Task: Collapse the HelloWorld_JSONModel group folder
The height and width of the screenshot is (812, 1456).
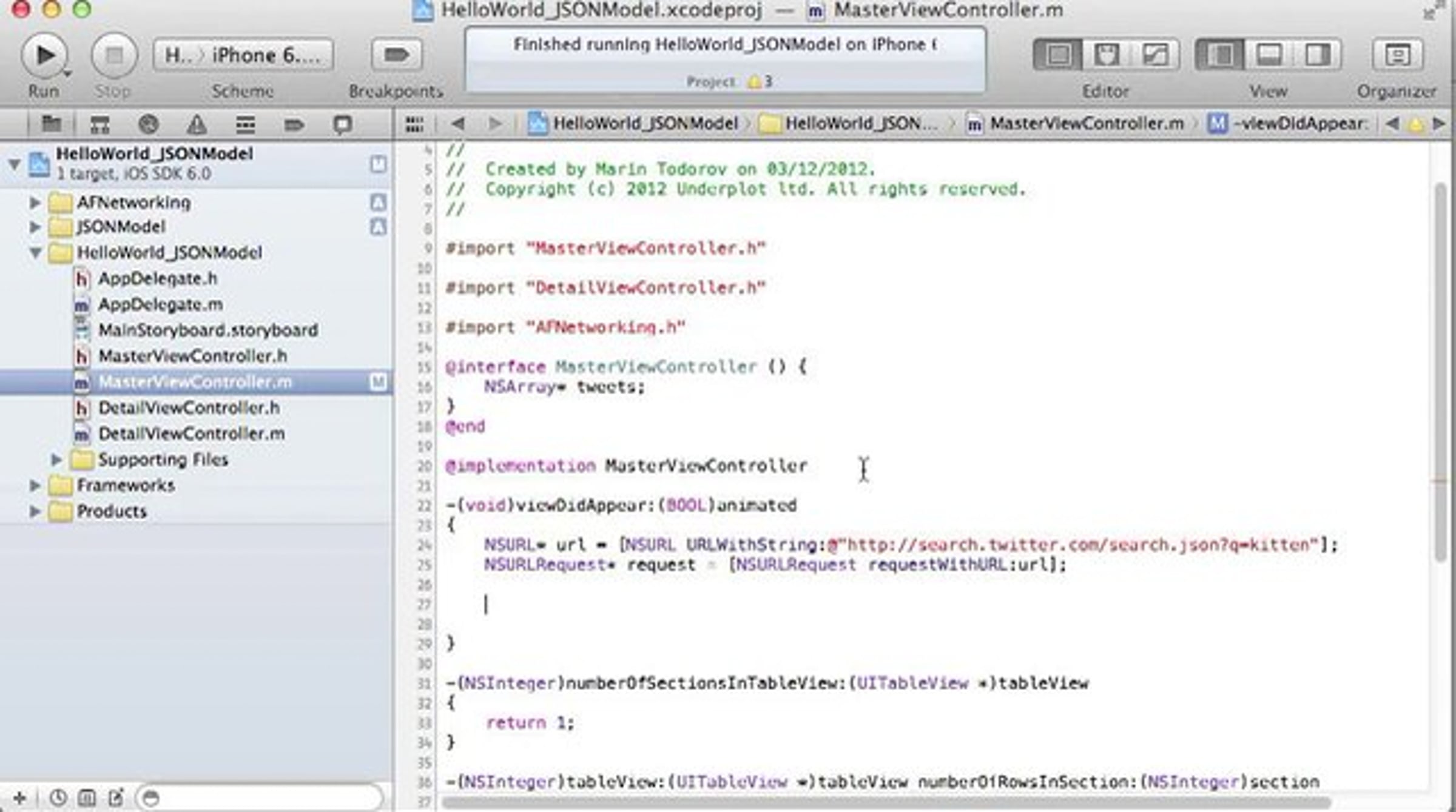Action: (35, 252)
